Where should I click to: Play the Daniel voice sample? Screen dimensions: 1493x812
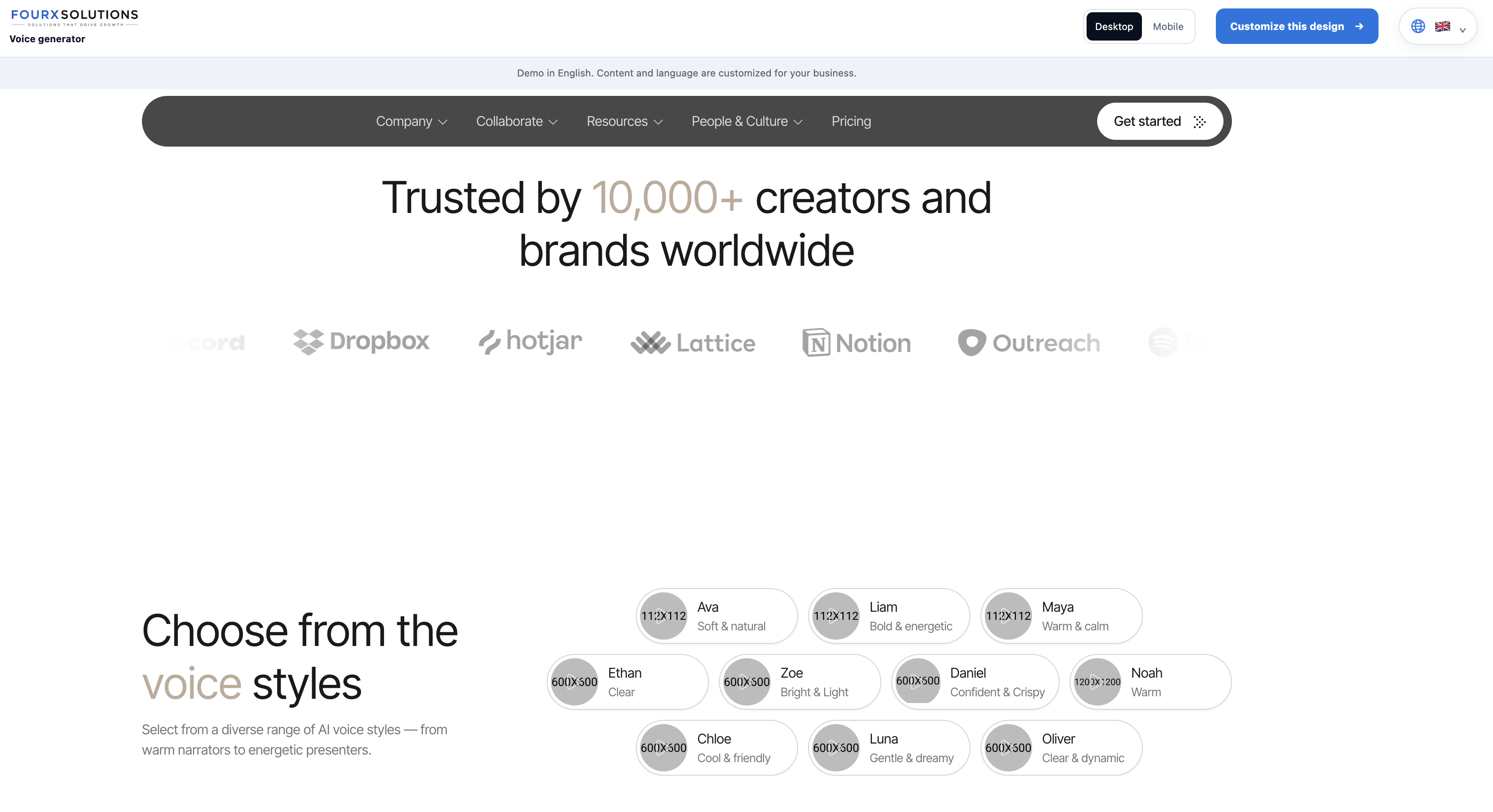point(918,681)
